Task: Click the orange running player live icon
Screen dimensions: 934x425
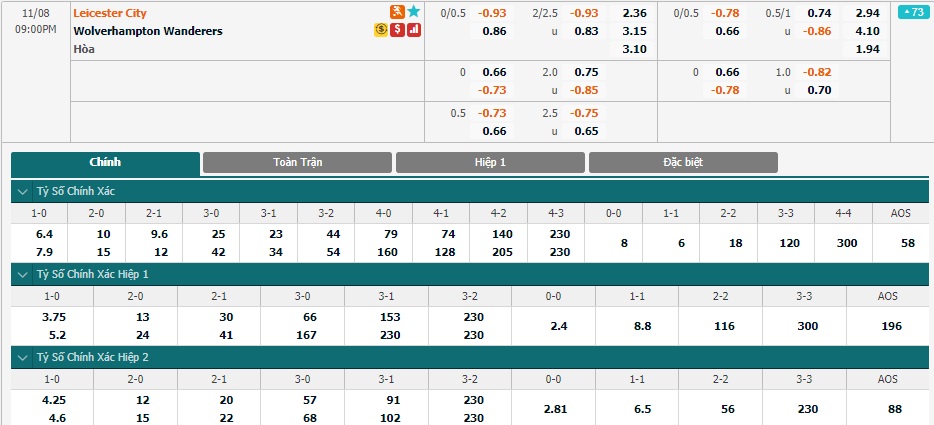Action: click(x=397, y=12)
